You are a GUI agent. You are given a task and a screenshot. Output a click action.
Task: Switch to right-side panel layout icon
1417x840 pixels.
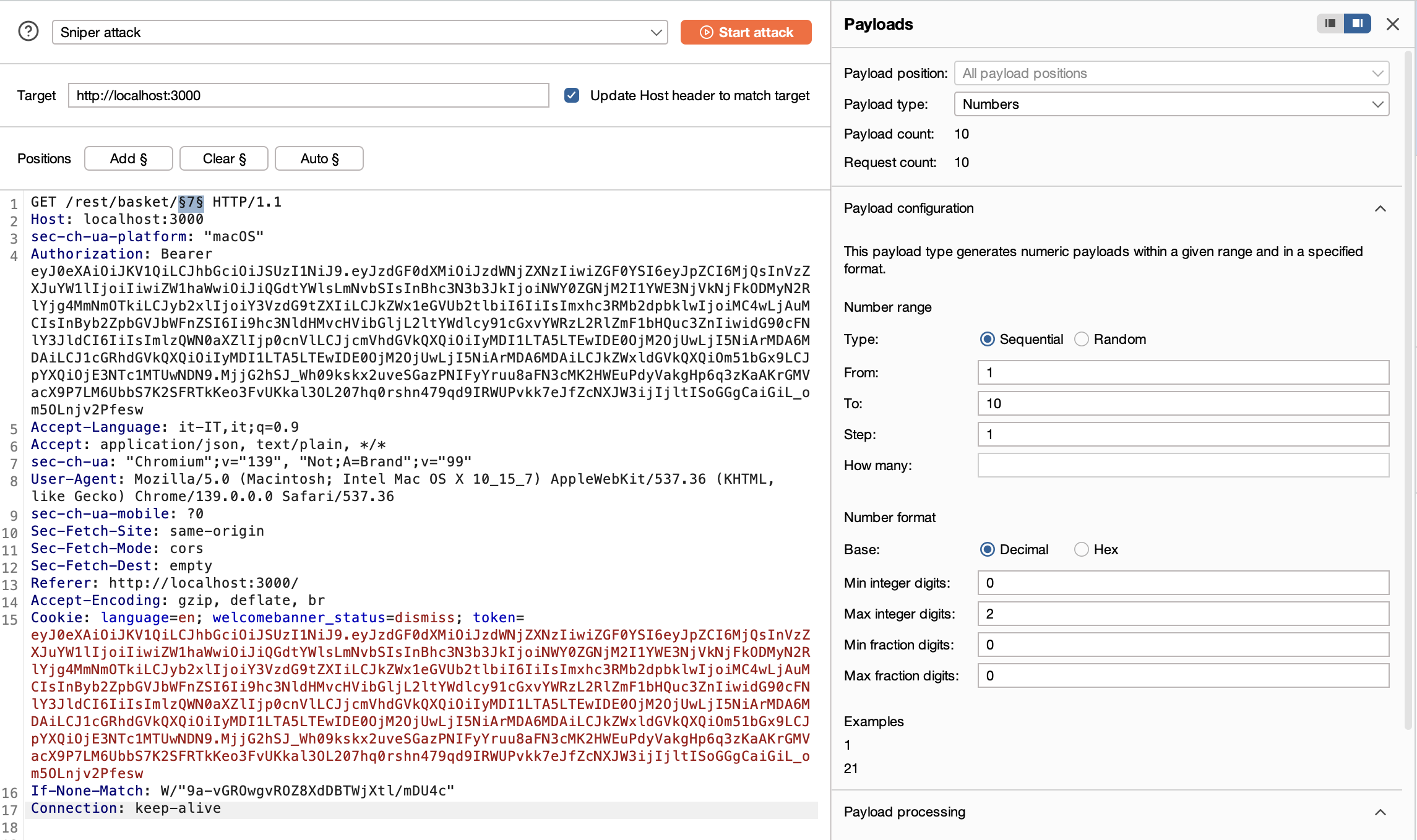[1357, 24]
